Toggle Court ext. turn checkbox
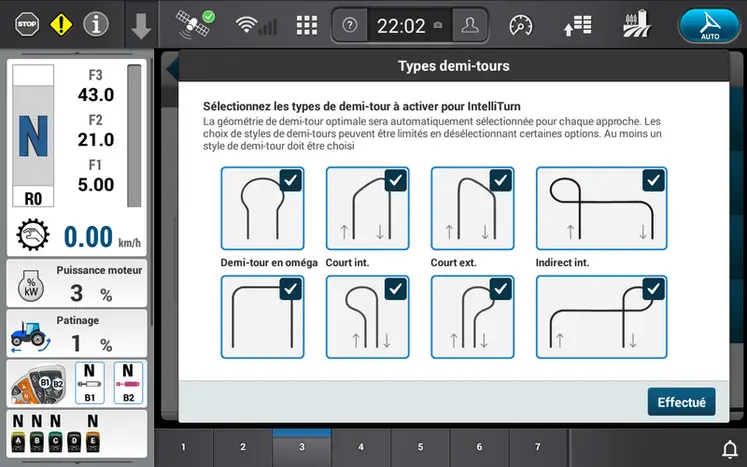This screenshot has height=467, width=747. 500,180
